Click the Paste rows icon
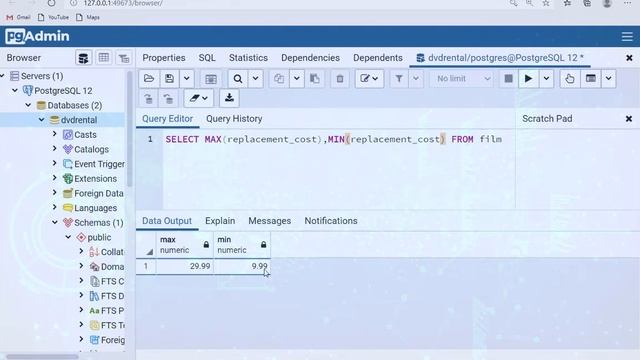 [x=315, y=78]
